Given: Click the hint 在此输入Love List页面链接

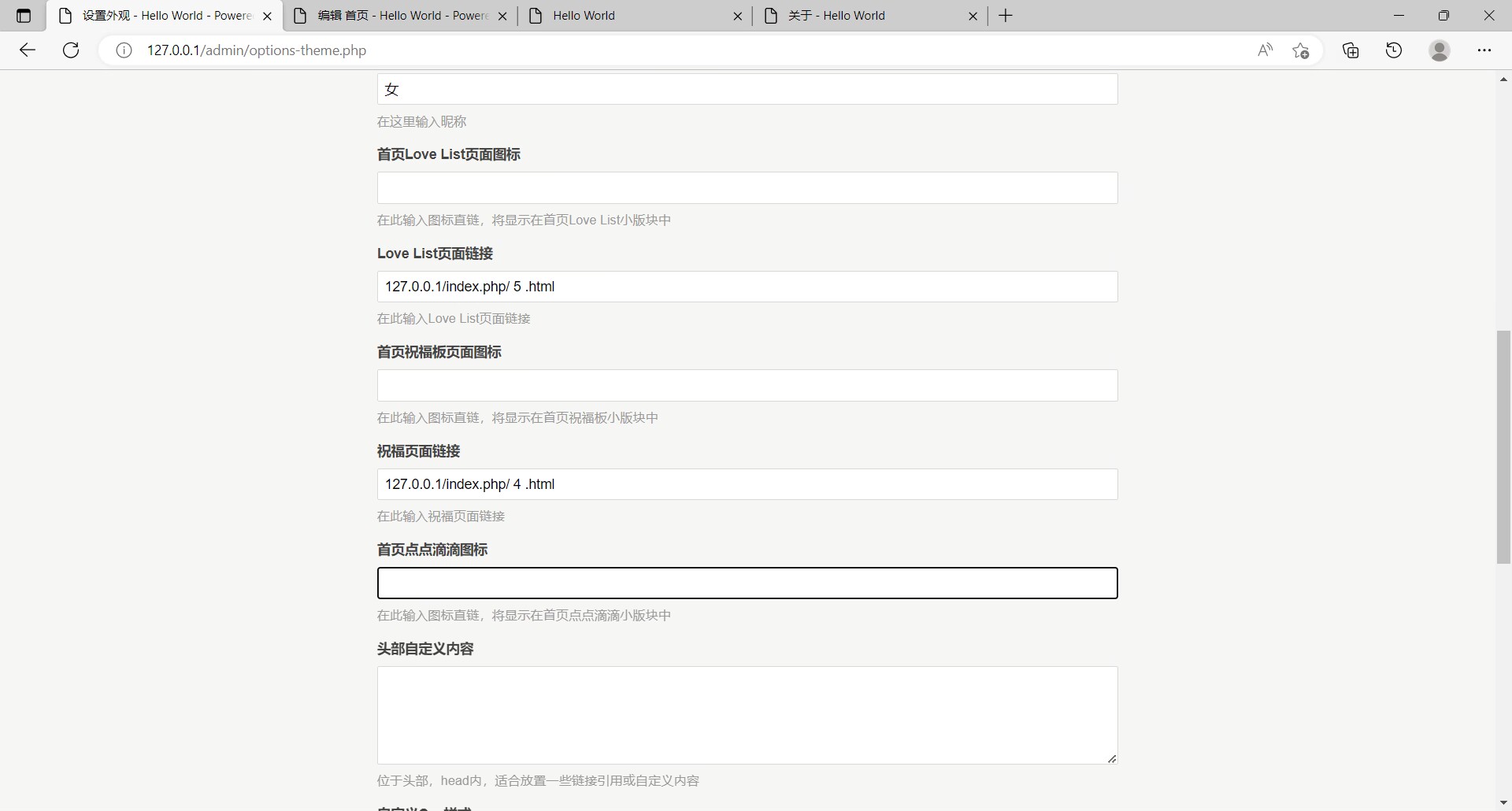Looking at the screenshot, I should coord(454,318).
